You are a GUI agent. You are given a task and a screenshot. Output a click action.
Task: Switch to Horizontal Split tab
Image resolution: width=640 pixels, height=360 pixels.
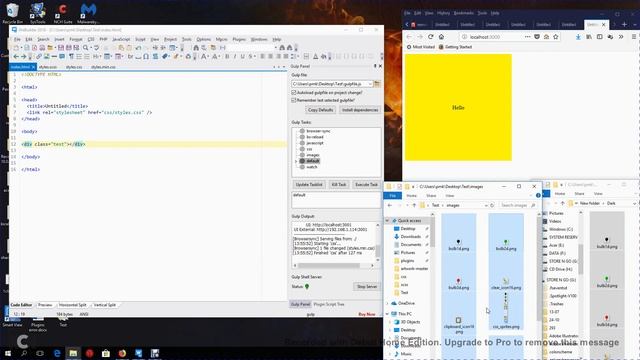tap(73, 305)
